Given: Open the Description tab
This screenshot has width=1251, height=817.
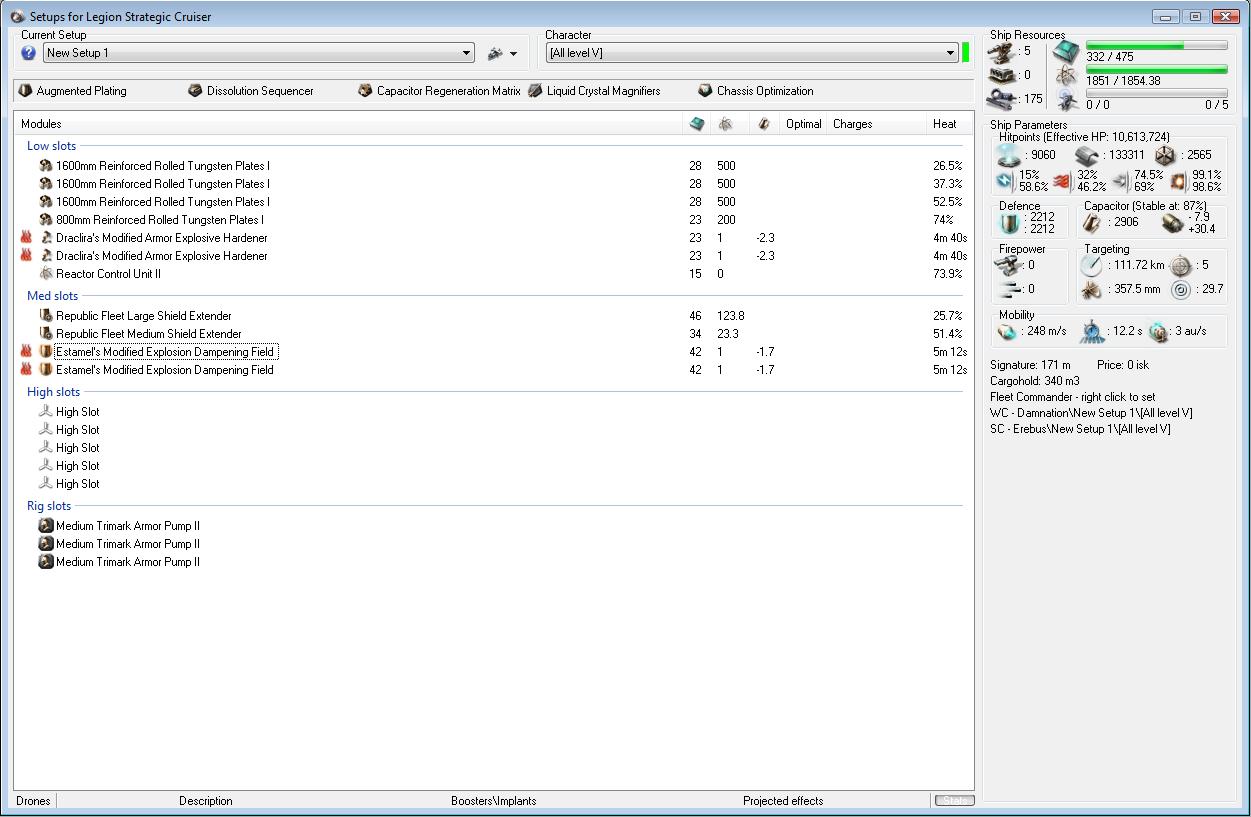Looking at the screenshot, I should 206,801.
